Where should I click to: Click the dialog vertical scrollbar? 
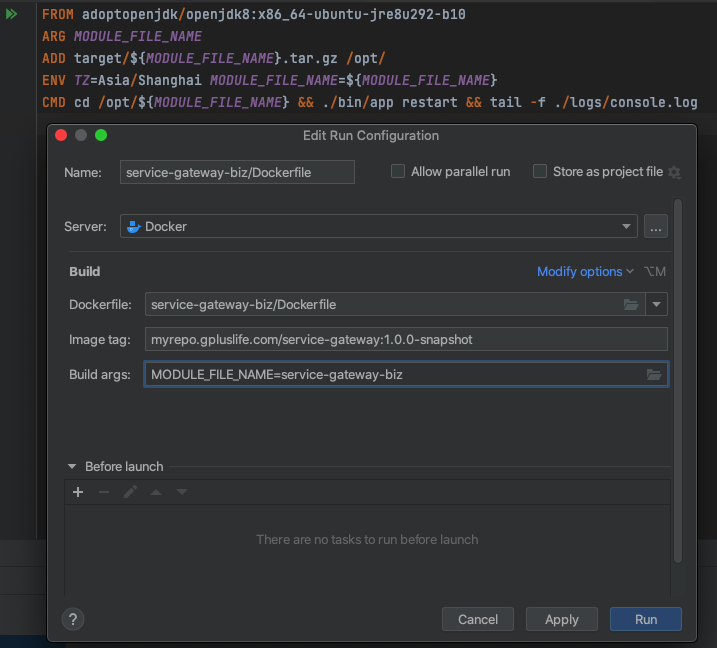pyautogui.click(x=678, y=380)
